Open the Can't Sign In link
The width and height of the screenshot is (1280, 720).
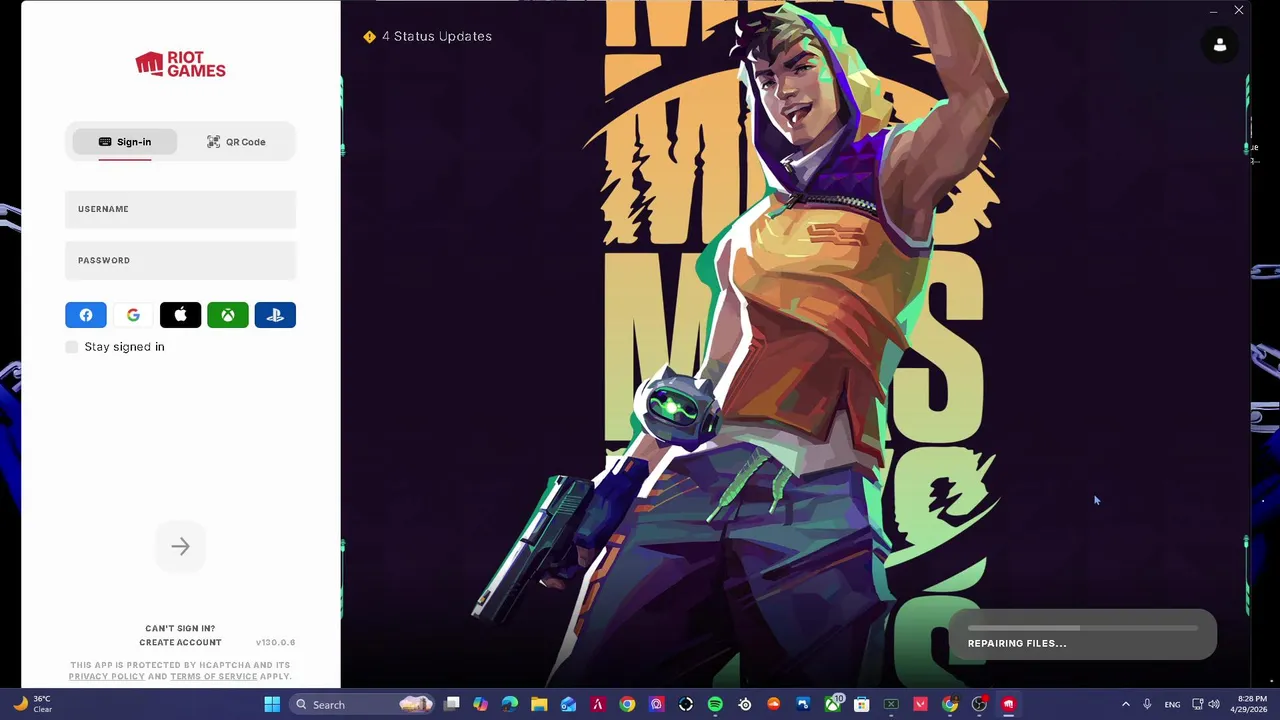click(180, 629)
